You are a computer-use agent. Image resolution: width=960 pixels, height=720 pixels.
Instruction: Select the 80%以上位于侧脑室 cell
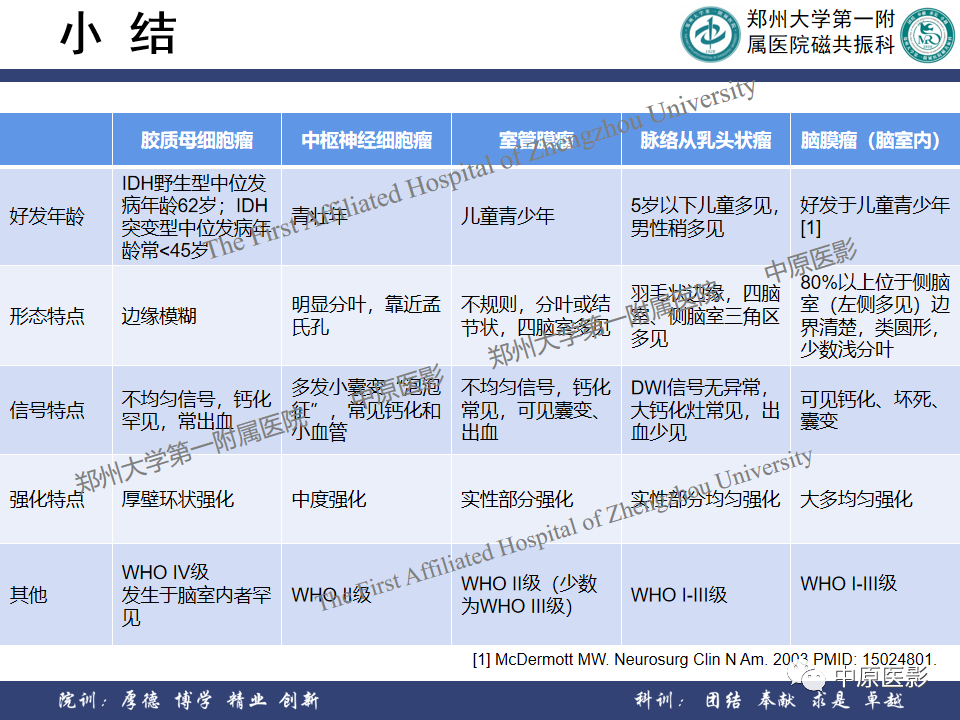click(x=875, y=316)
